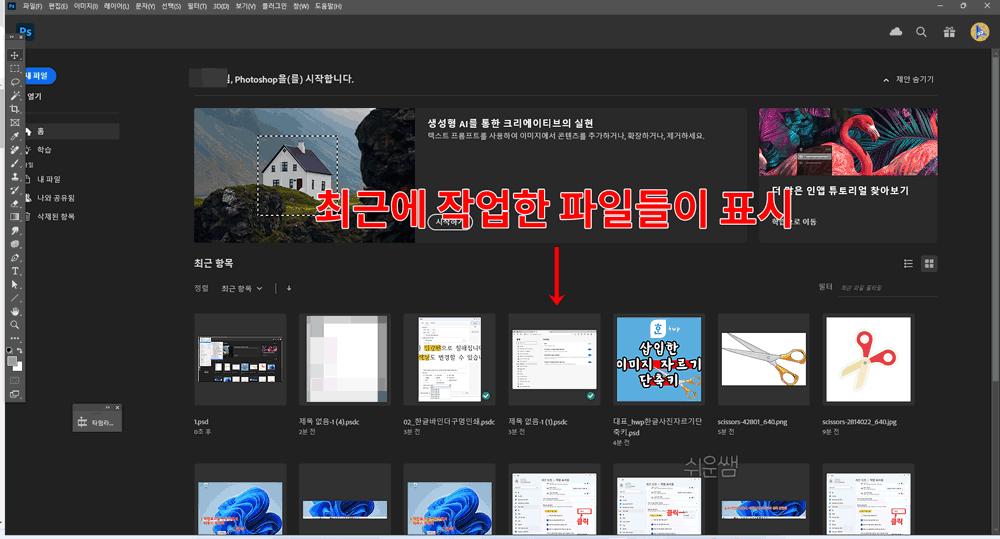
Task: Change screen mode at toolbar bottom
Action: (15, 394)
